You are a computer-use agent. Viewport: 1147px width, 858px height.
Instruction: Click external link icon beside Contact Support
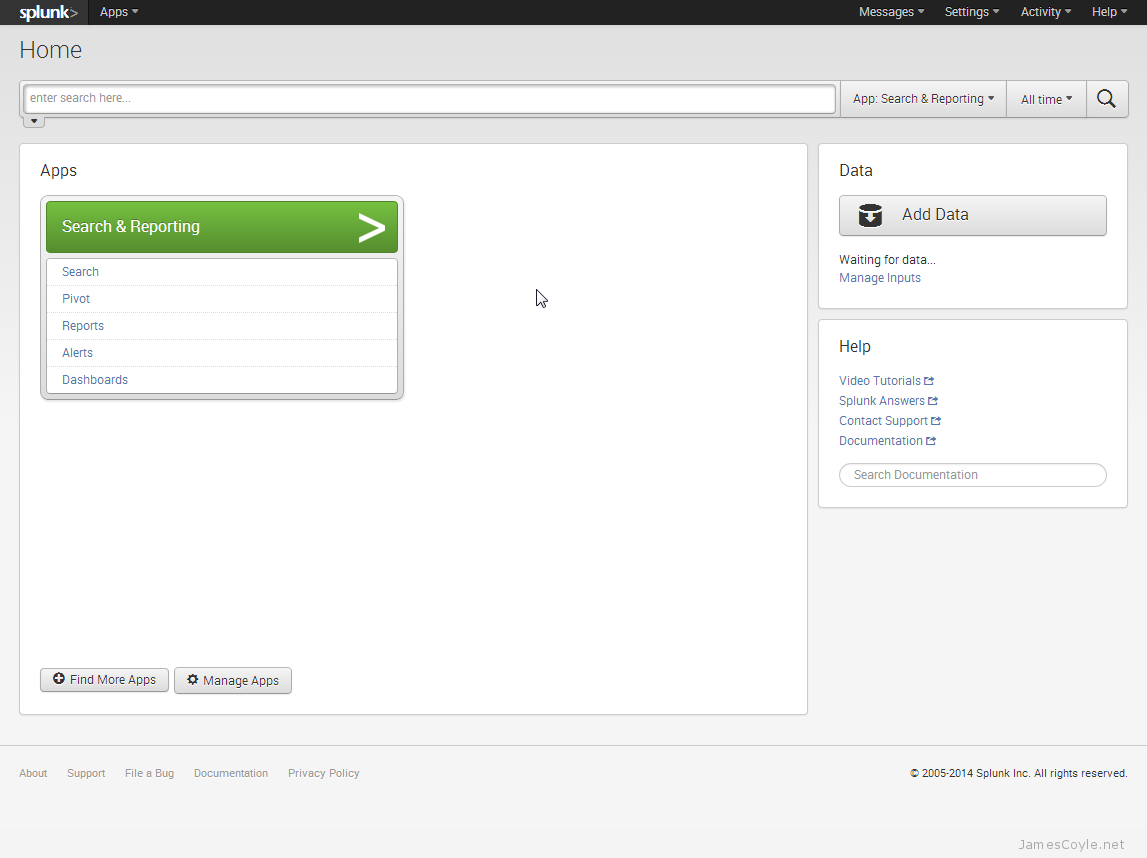tap(936, 421)
